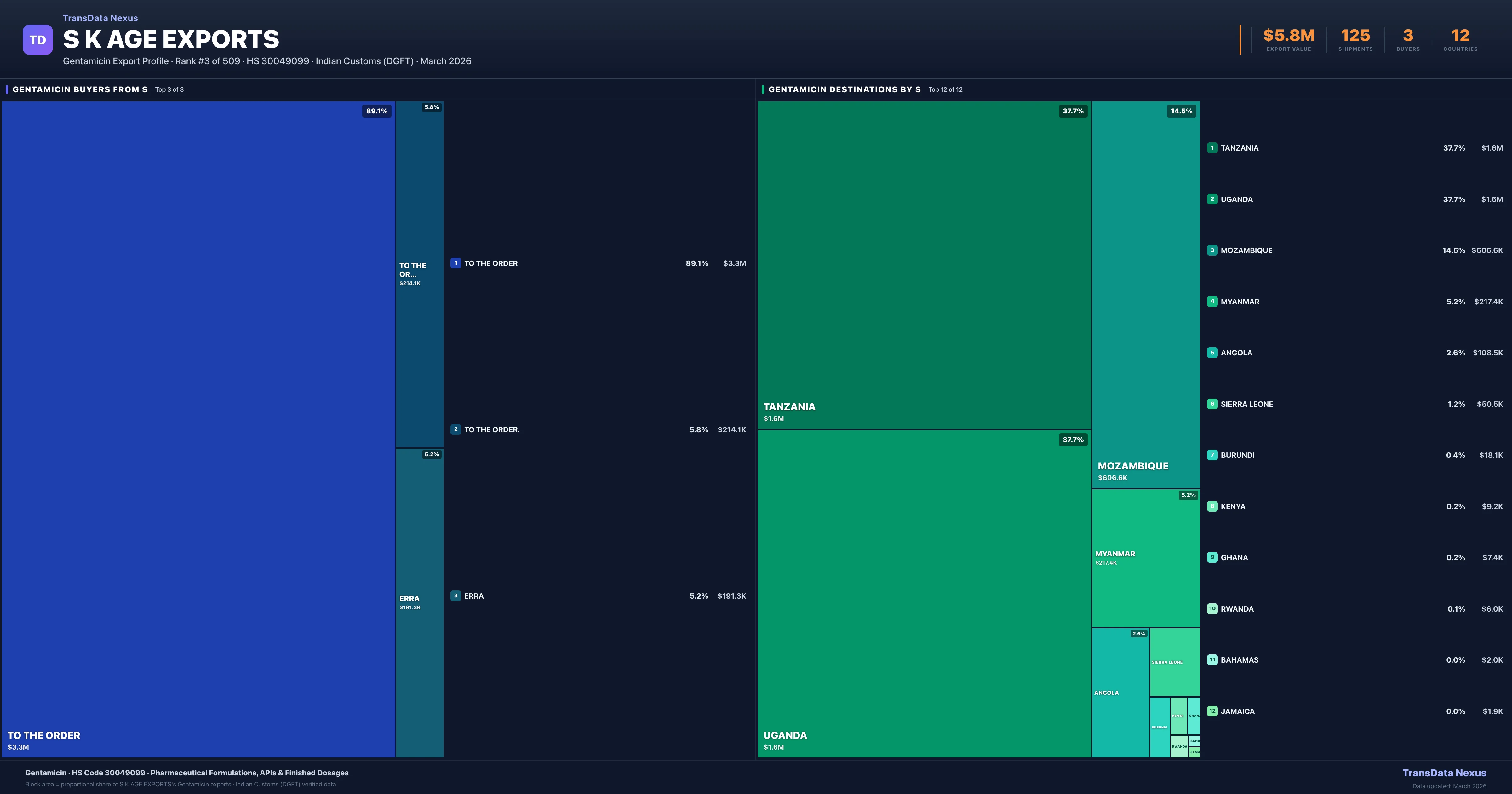The width and height of the screenshot is (1512, 794).
Task: Select the large TO THE ORDER treemap block
Action: point(198,429)
